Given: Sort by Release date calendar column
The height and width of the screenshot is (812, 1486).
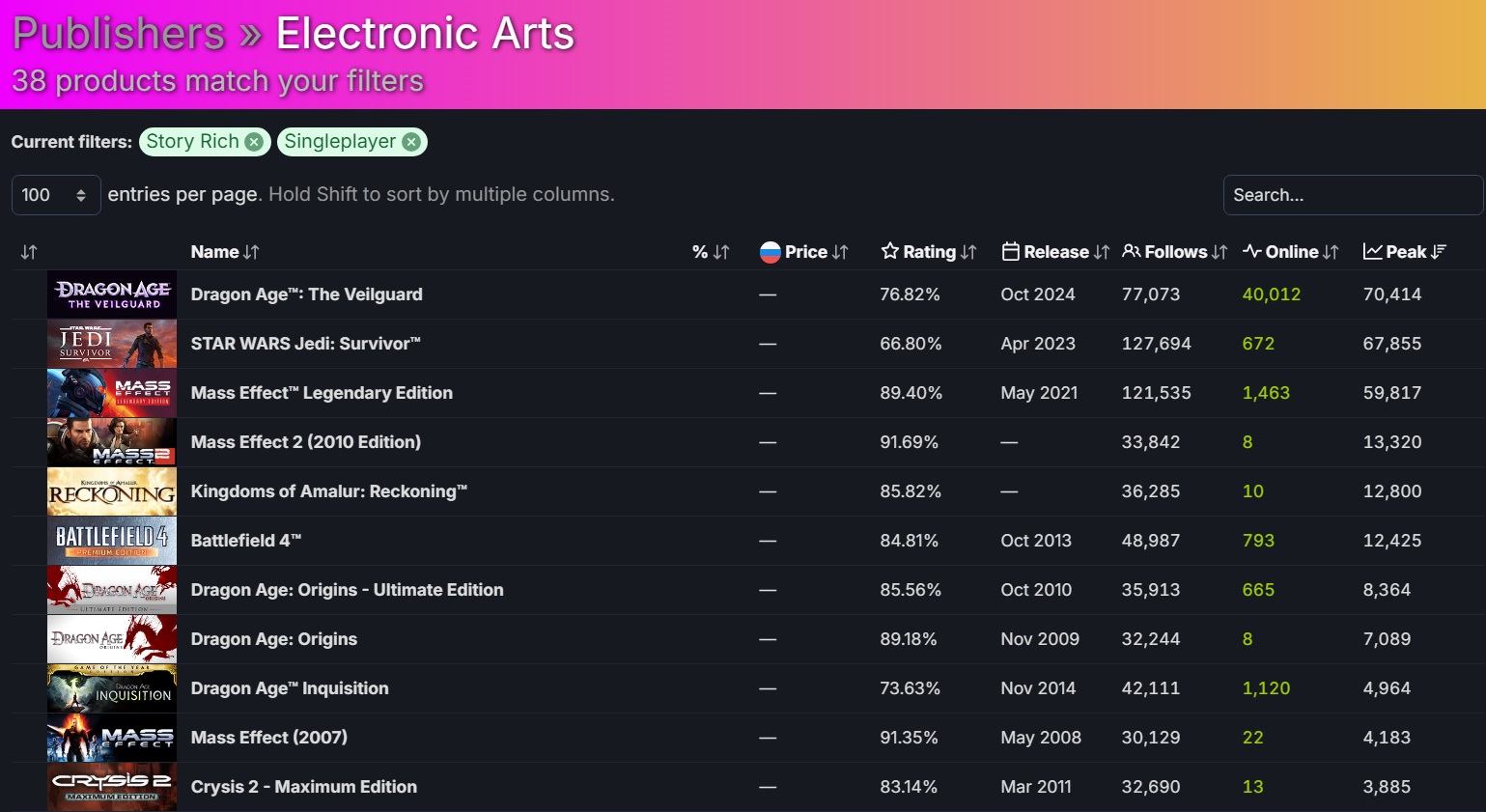Looking at the screenshot, I should (x=1055, y=252).
